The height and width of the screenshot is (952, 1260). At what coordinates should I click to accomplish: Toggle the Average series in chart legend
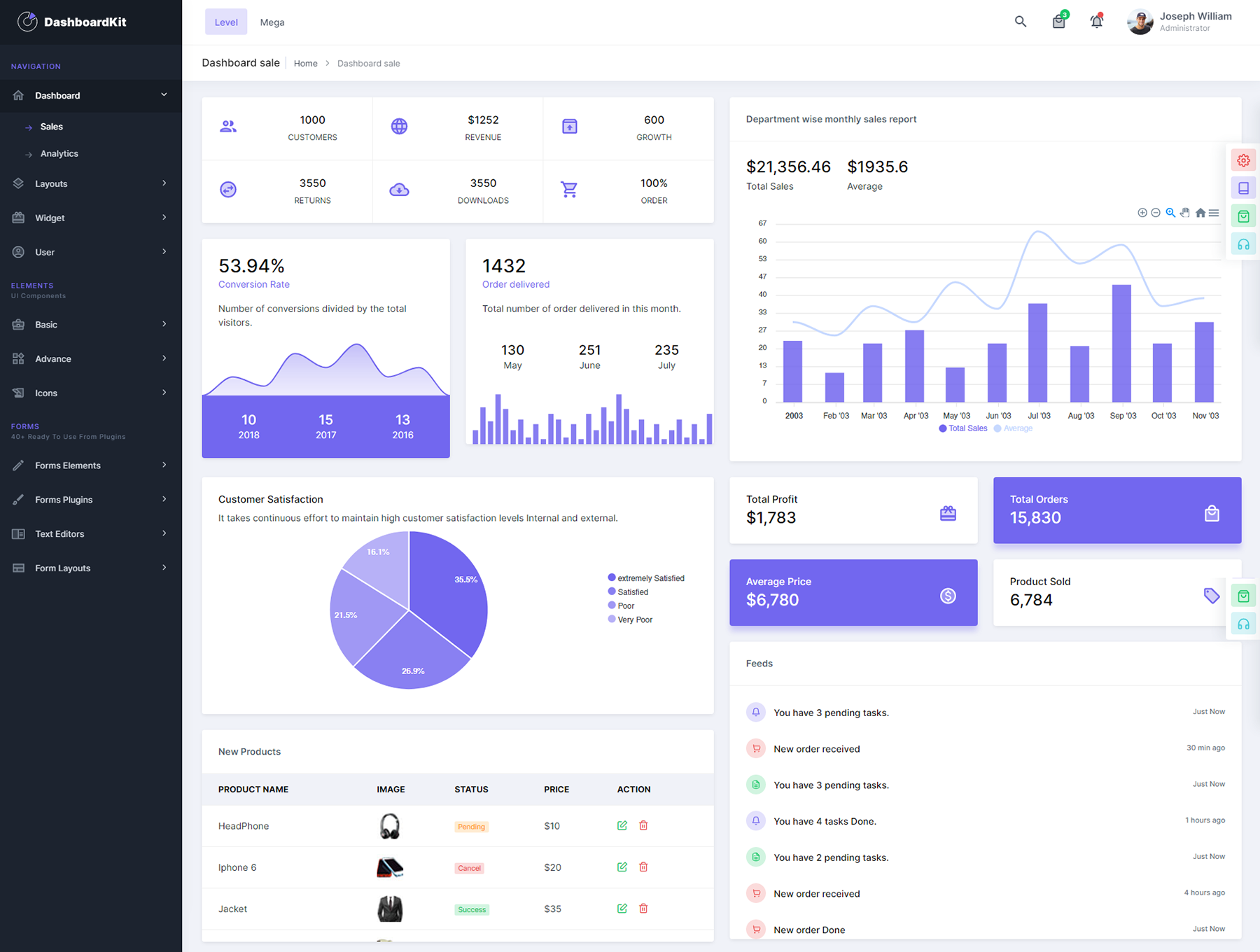pyautogui.click(x=1013, y=428)
